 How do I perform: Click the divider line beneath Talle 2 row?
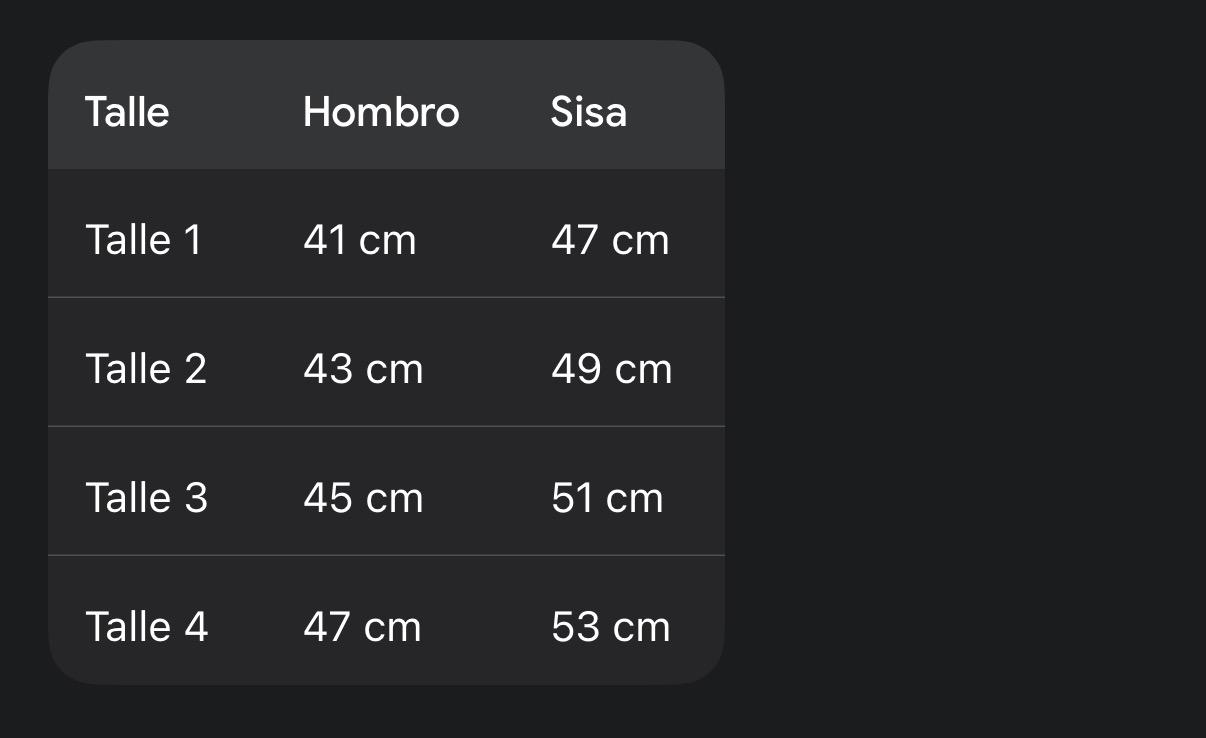386,426
